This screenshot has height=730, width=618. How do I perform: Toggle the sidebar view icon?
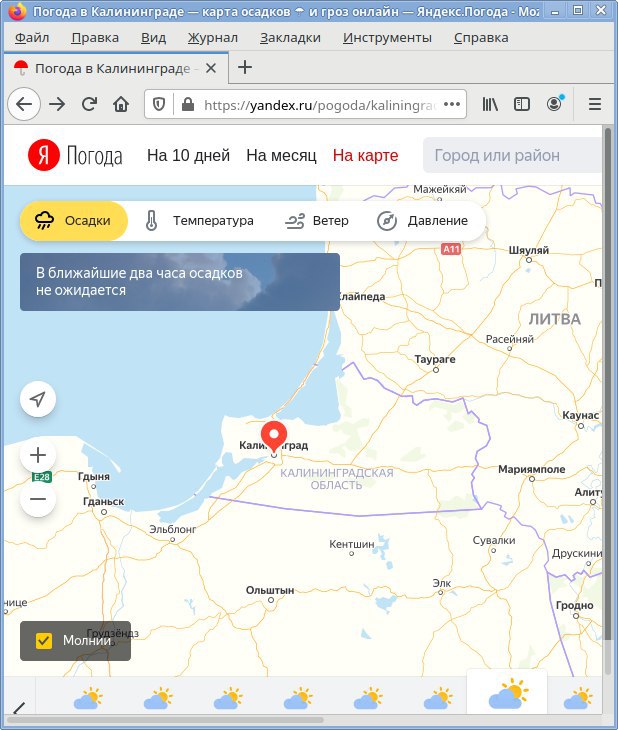click(x=522, y=104)
